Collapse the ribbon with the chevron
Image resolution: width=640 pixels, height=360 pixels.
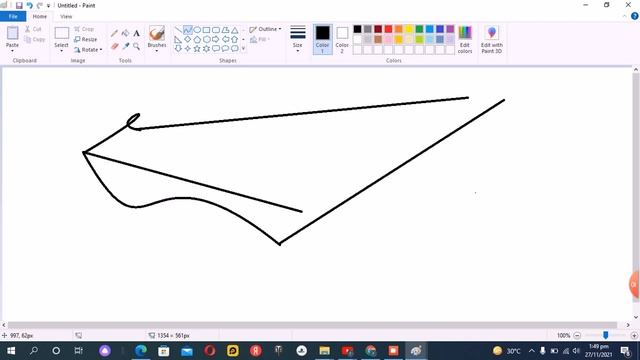tap(624, 16)
